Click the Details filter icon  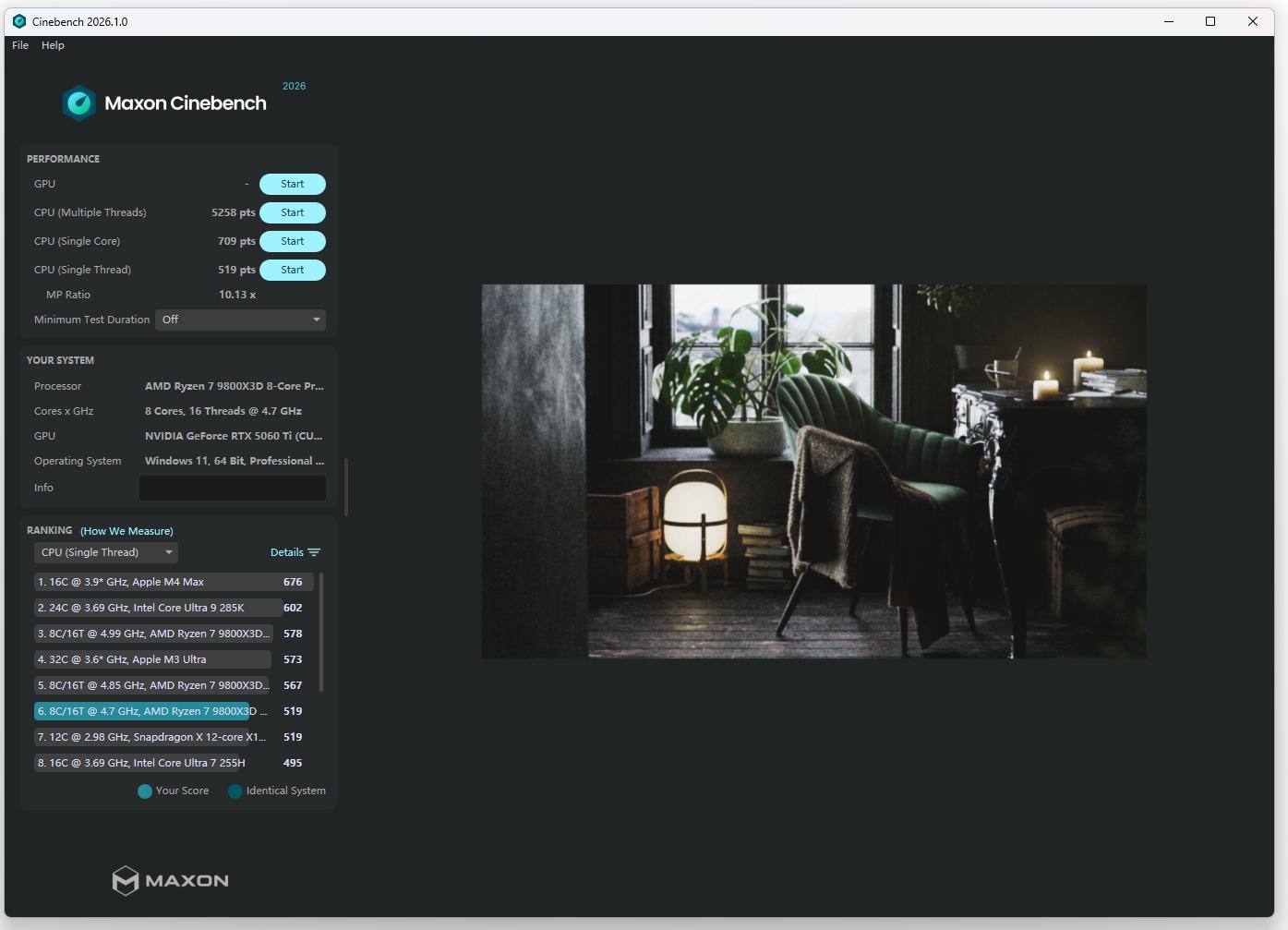tap(314, 552)
